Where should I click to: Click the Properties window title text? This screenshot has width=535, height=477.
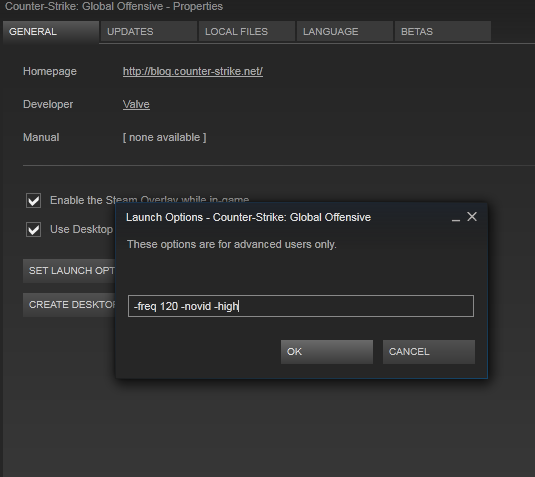point(114,6)
